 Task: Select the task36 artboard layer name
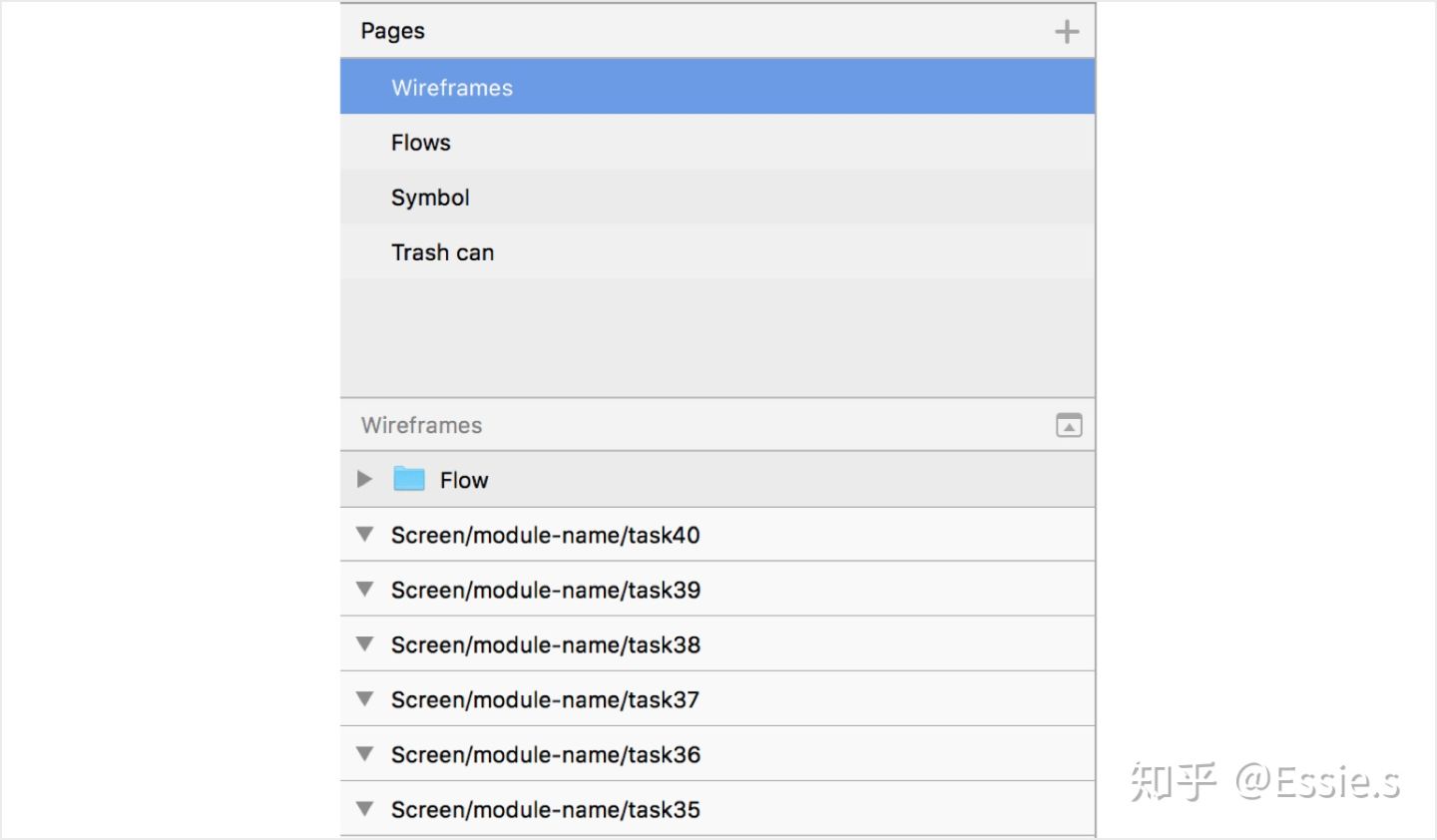click(x=545, y=755)
